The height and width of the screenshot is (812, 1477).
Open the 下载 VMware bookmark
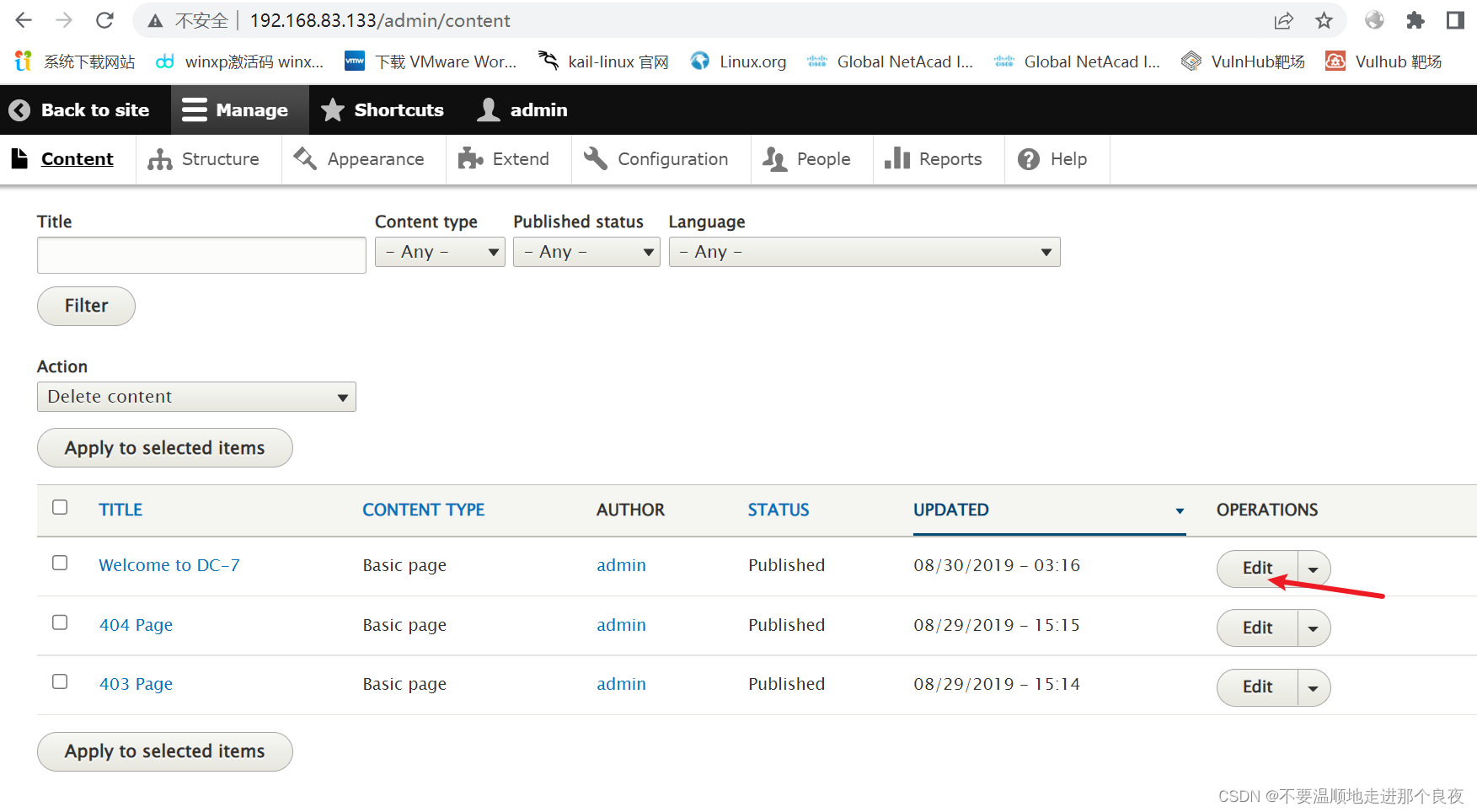click(431, 61)
